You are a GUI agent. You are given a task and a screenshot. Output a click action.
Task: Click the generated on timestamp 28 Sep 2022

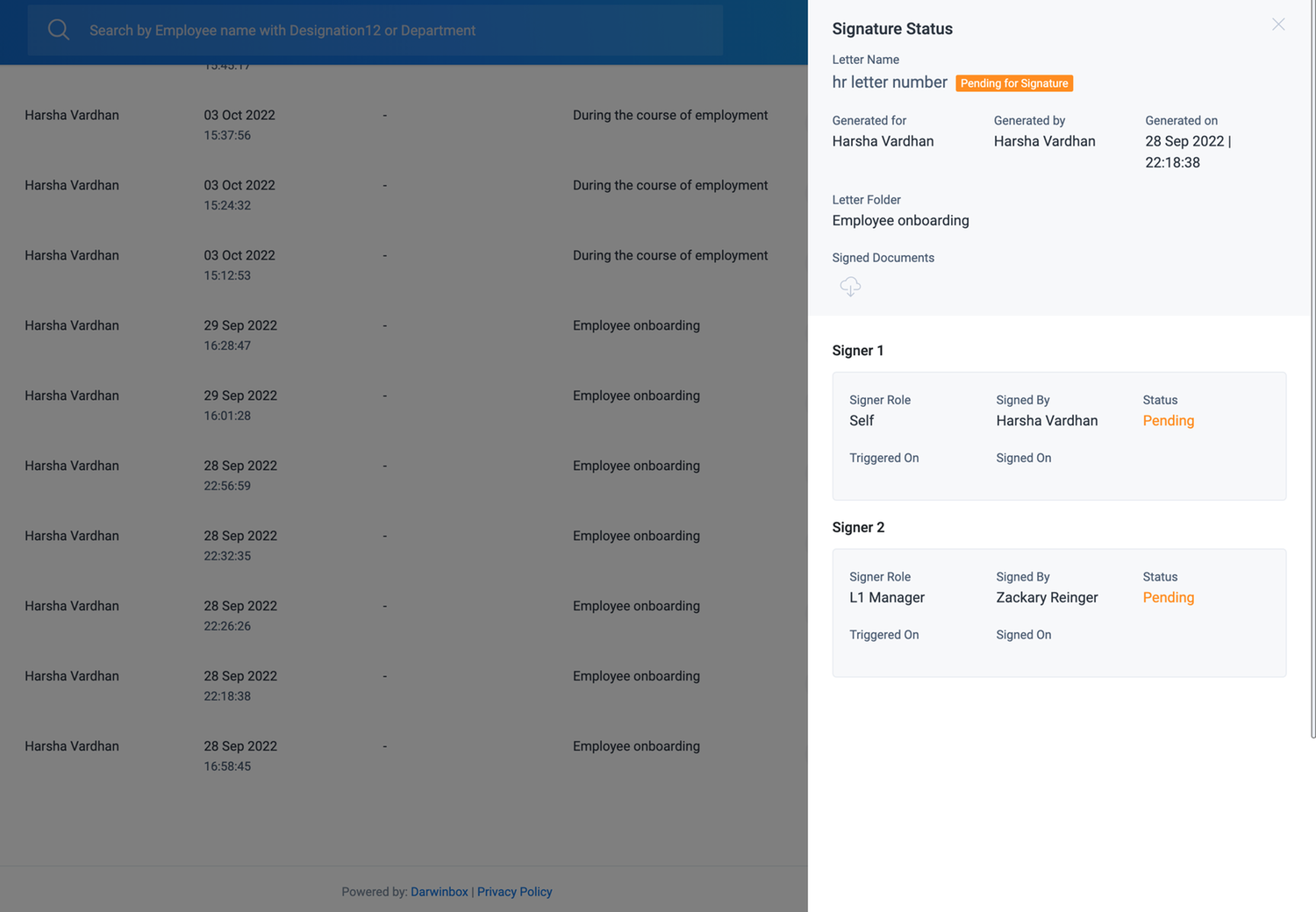1187,140
